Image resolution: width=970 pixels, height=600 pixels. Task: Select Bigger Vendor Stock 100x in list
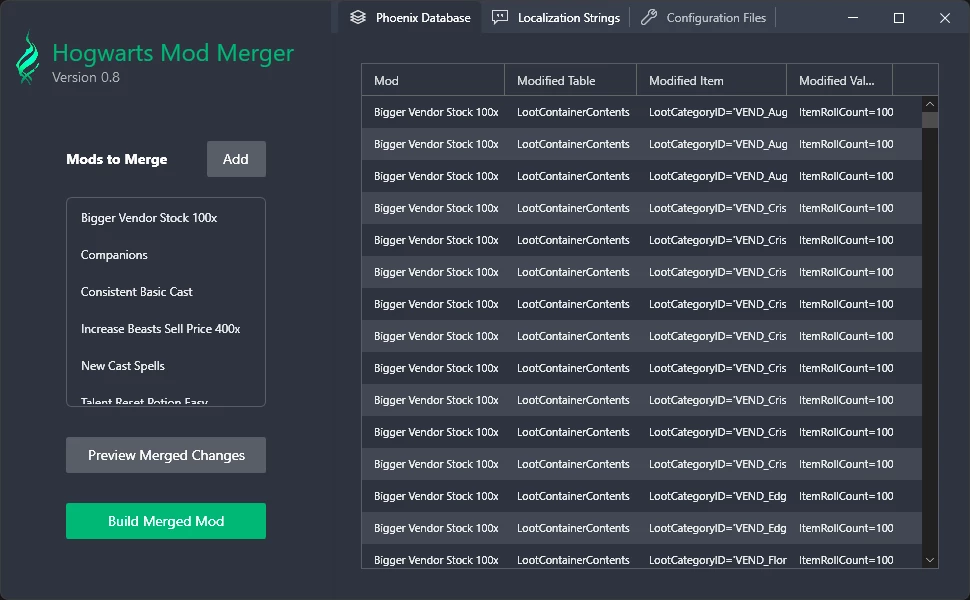coord(149,218)
